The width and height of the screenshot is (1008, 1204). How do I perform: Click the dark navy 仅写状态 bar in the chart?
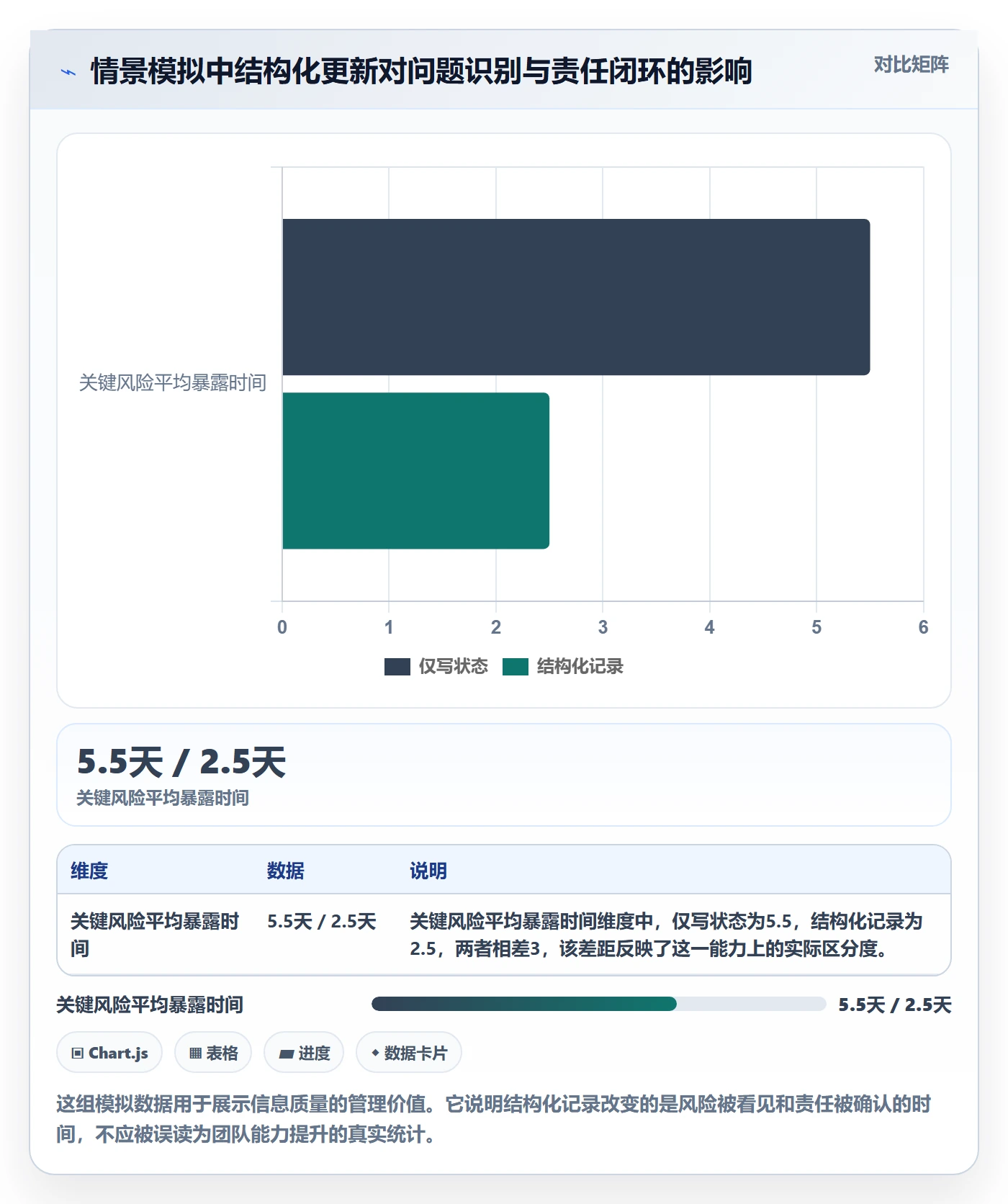(576, 297)
